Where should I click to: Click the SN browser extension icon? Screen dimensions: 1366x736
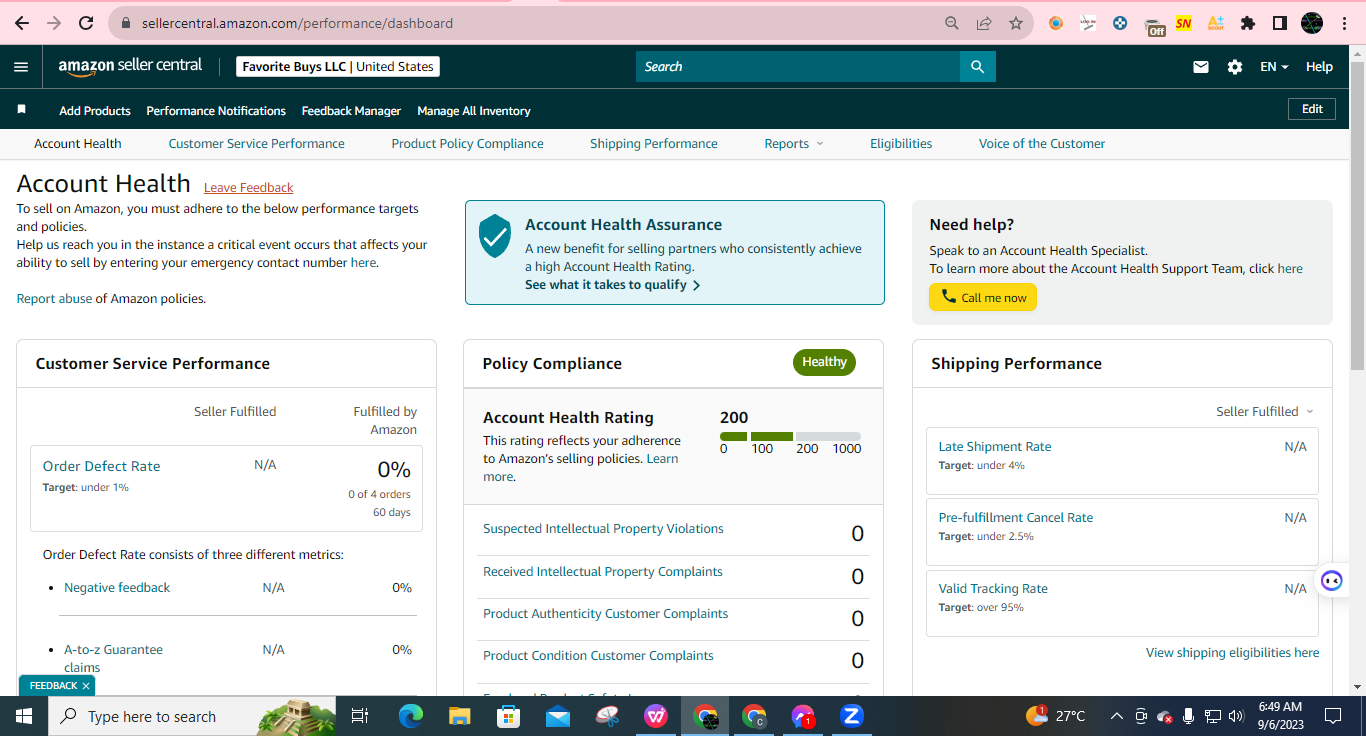1184,23
